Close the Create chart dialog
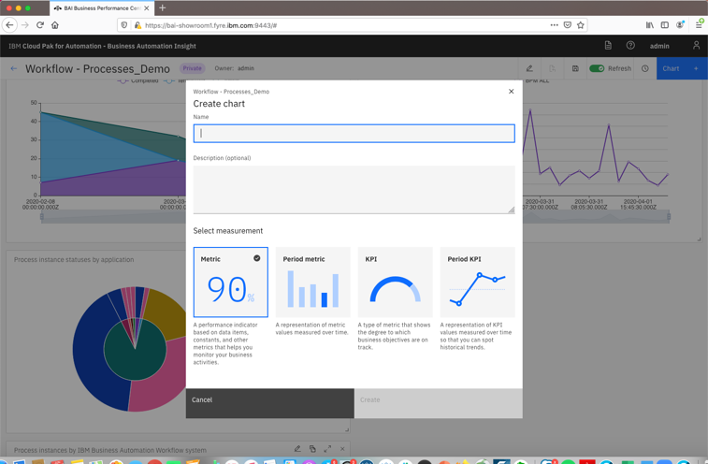 click(x=511, y=92)
